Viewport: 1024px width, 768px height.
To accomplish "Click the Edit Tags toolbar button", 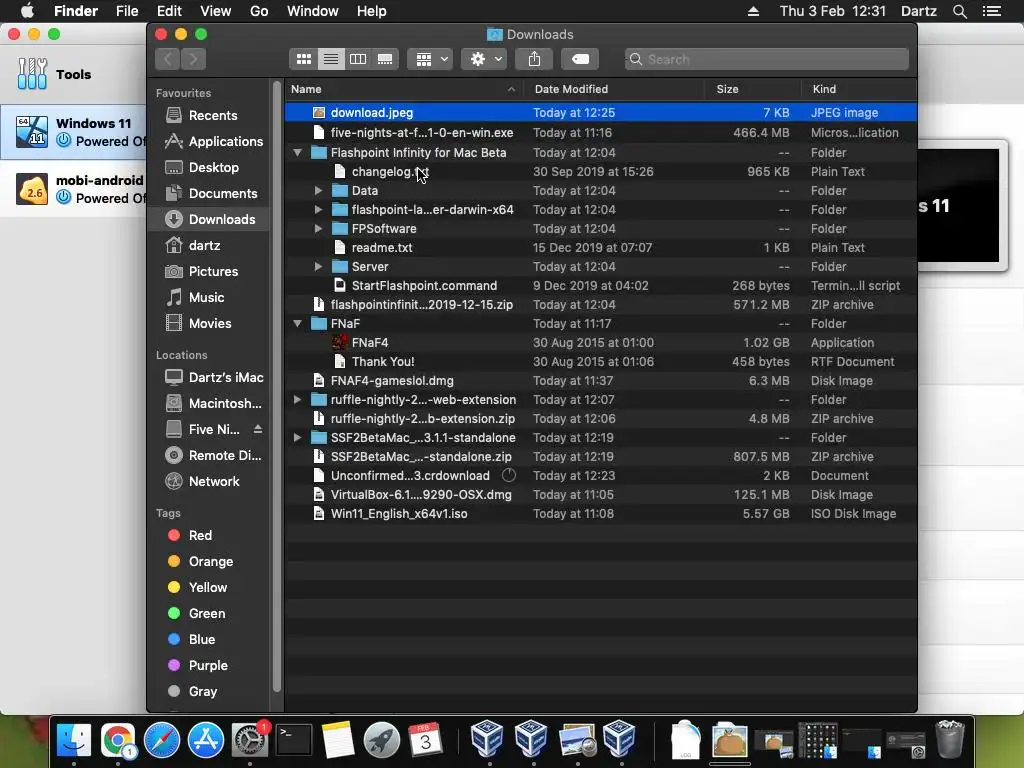I will pos(580,59).
